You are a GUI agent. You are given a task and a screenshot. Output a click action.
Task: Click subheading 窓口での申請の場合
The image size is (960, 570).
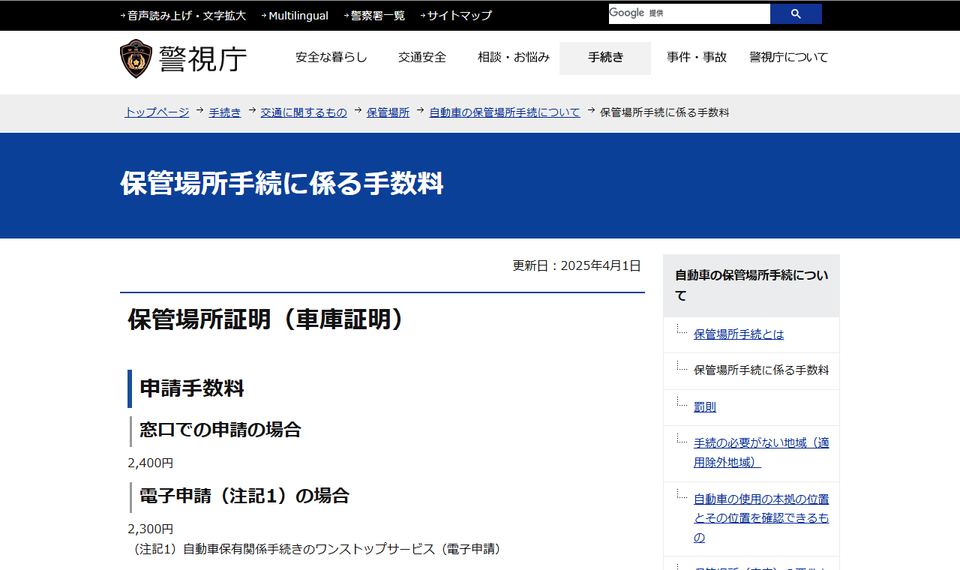(220, 430)
